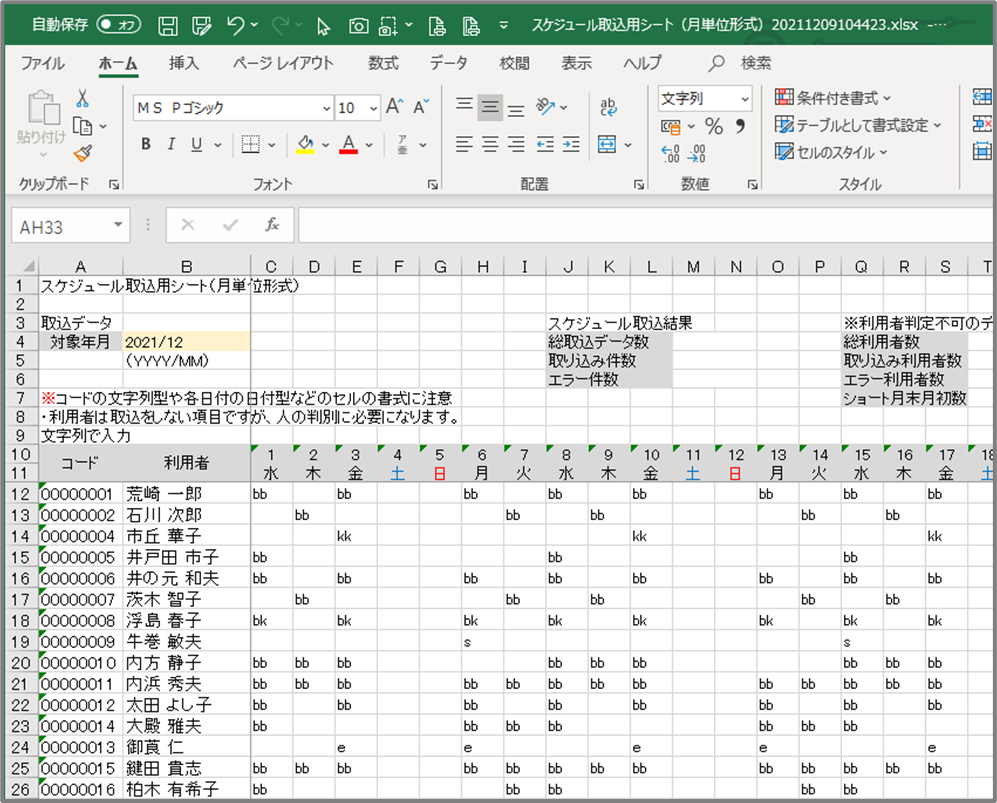
Task: Click the Increase Indent icon
Action: (571, 144)
